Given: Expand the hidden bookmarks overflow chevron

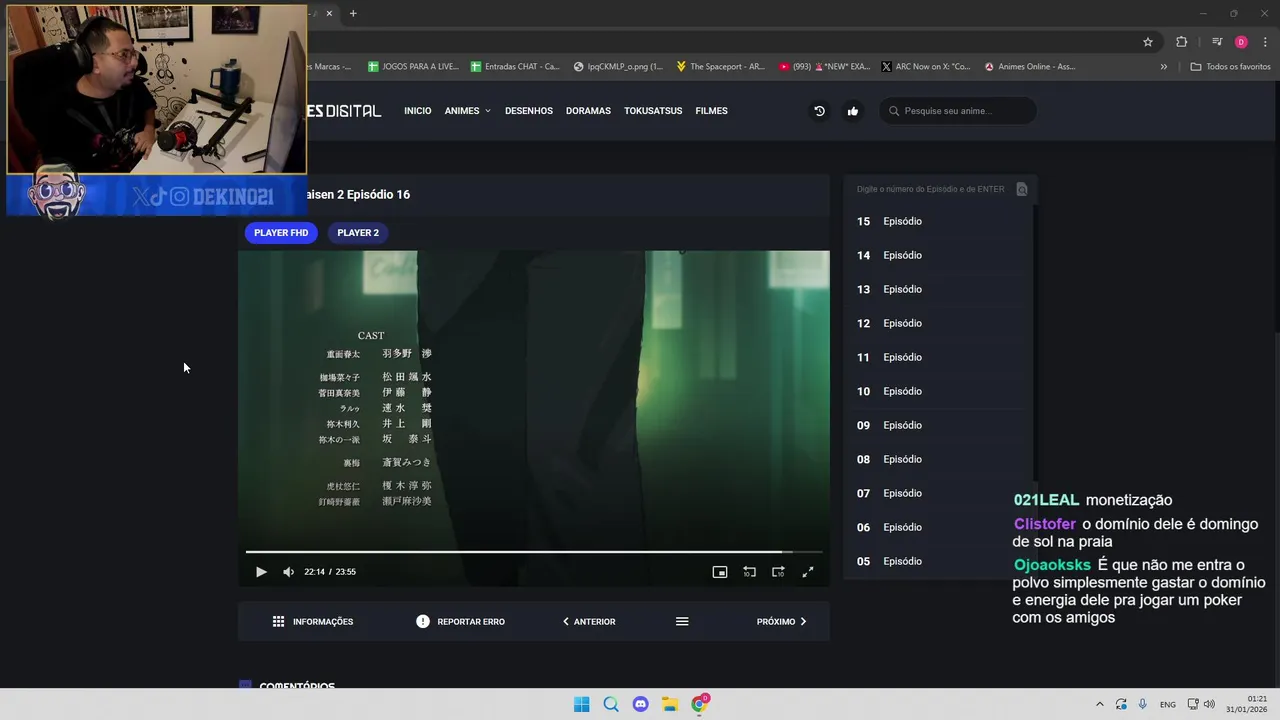Looking at the screenshot, I should pos(1163,67).
